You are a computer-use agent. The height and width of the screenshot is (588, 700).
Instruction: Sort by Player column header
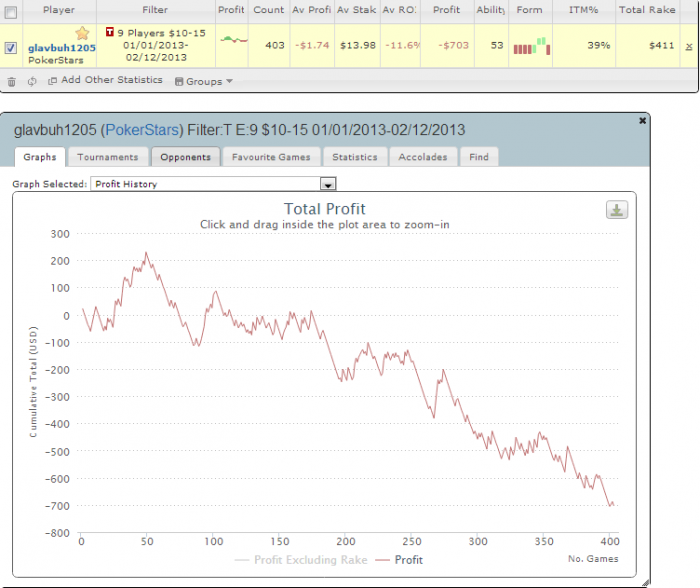tap(59, 10)
